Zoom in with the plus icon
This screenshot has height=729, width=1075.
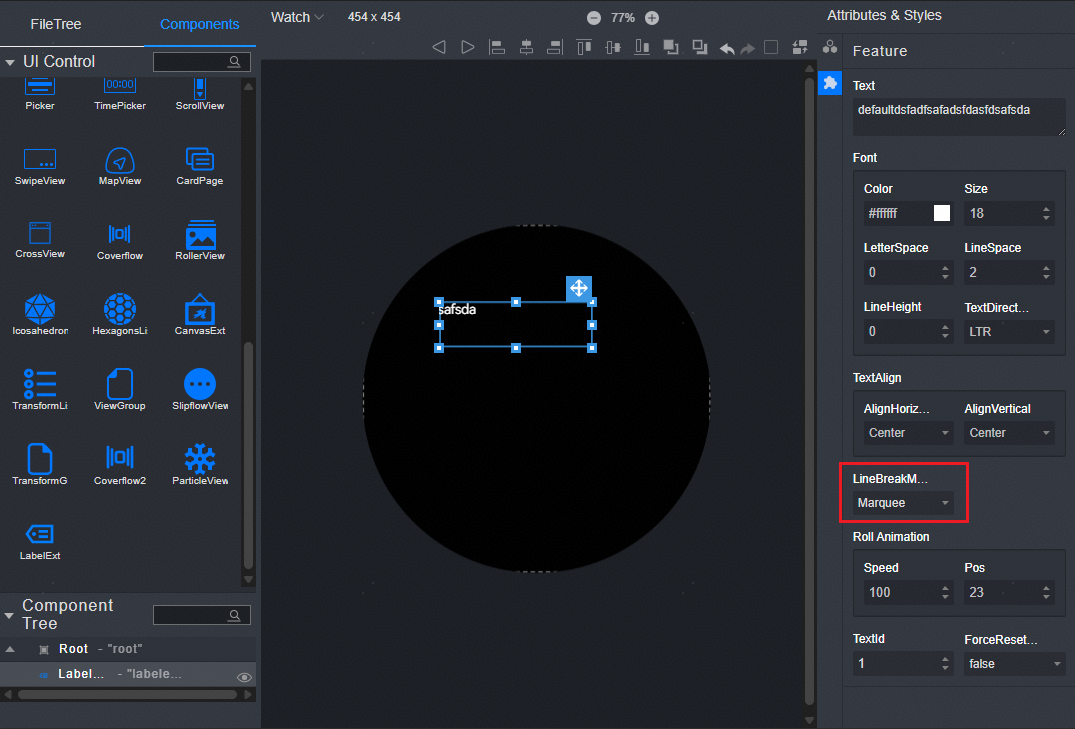coord(652,18)
